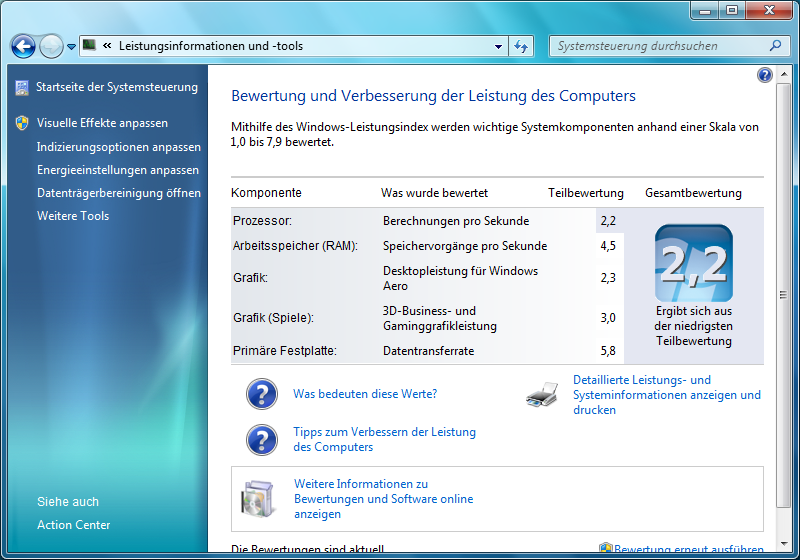The height and width of the screenshot is (560, 800).
Task: Click the question icon beside Tipps zum Verbessern
Action: 262,440
